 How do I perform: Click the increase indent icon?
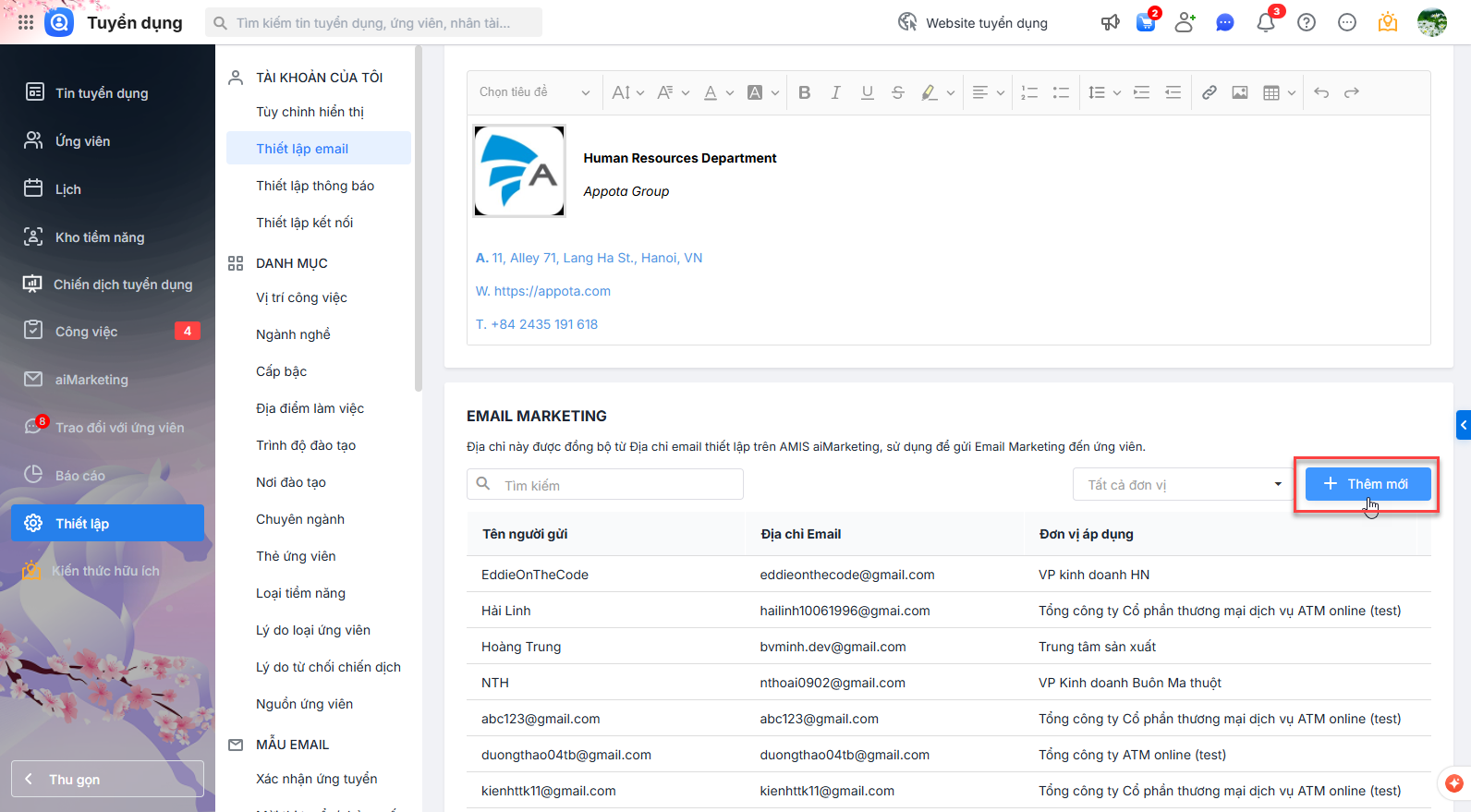coord(1142,92)
